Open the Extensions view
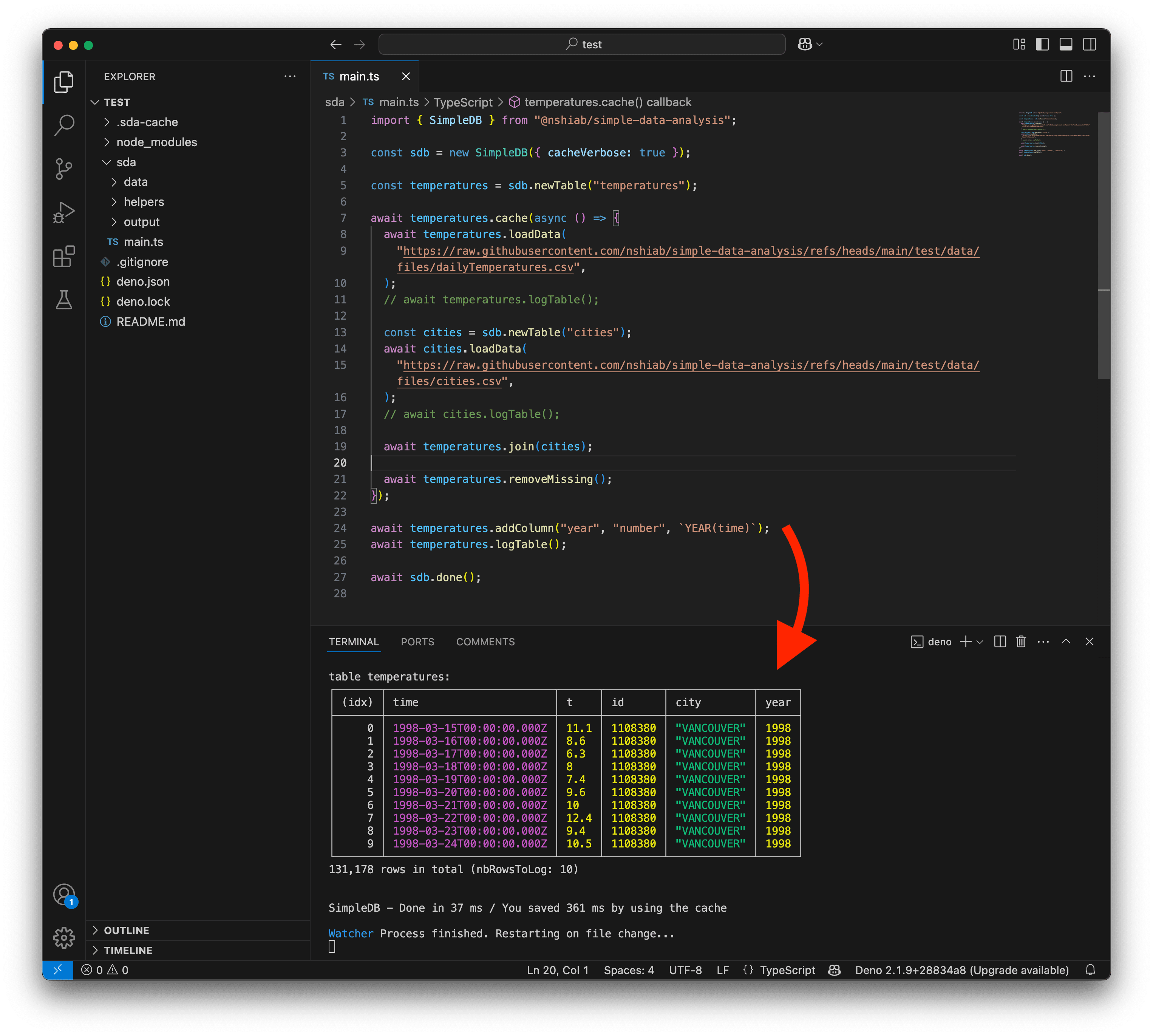Screen dimensions: 1153x1036 pyautogui.click(x=64, y=256)
